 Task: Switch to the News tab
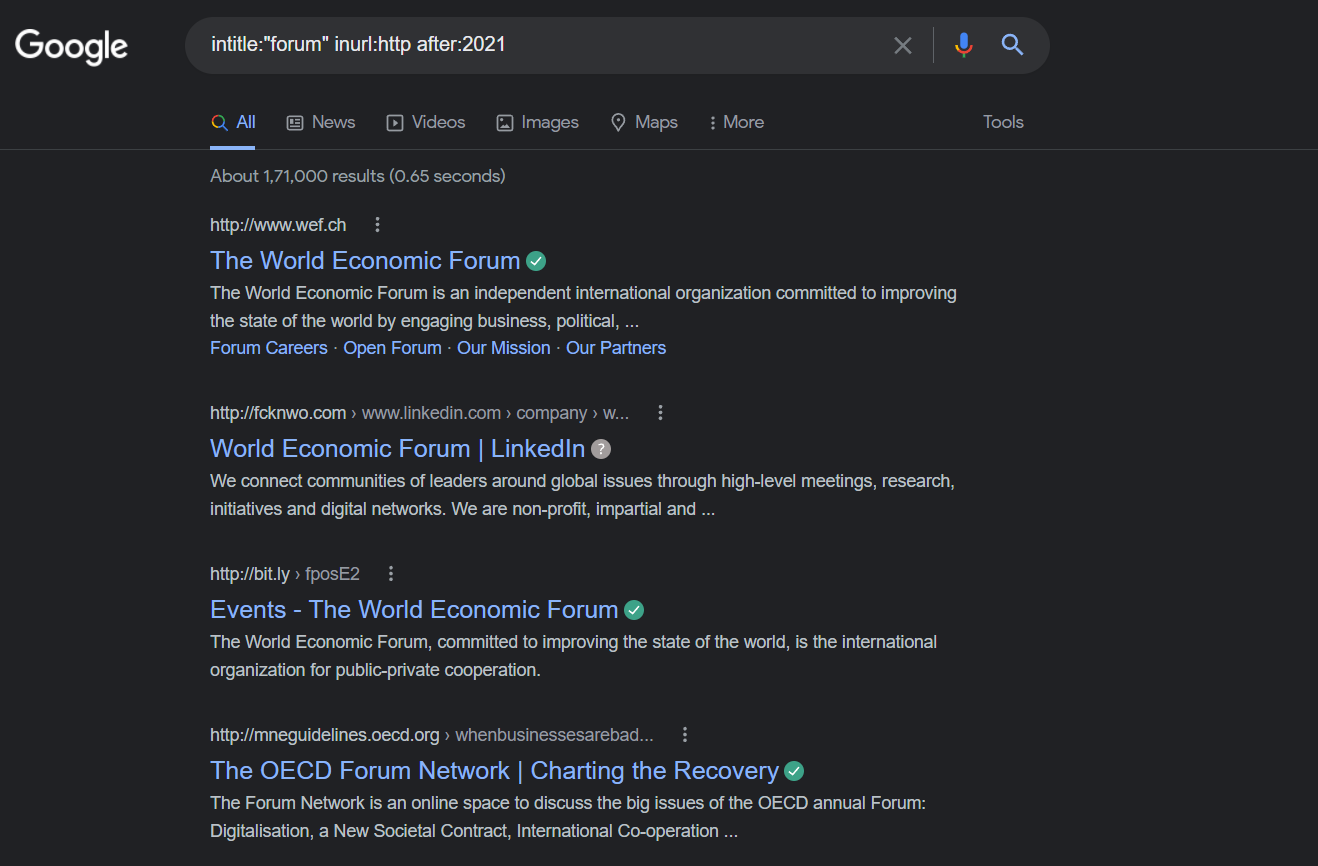click(321, 122)
